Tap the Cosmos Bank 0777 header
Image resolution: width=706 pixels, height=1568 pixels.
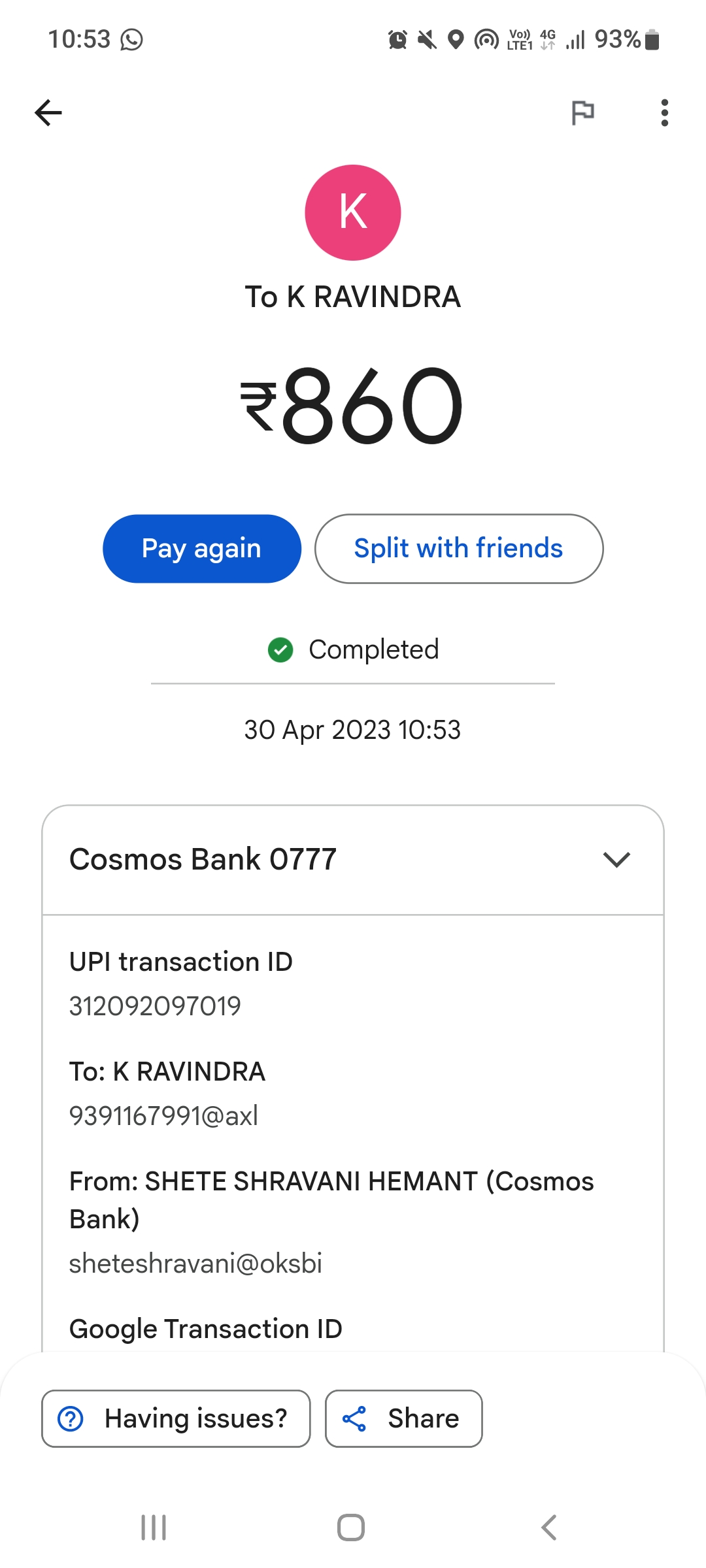click(x=203, y=859)
